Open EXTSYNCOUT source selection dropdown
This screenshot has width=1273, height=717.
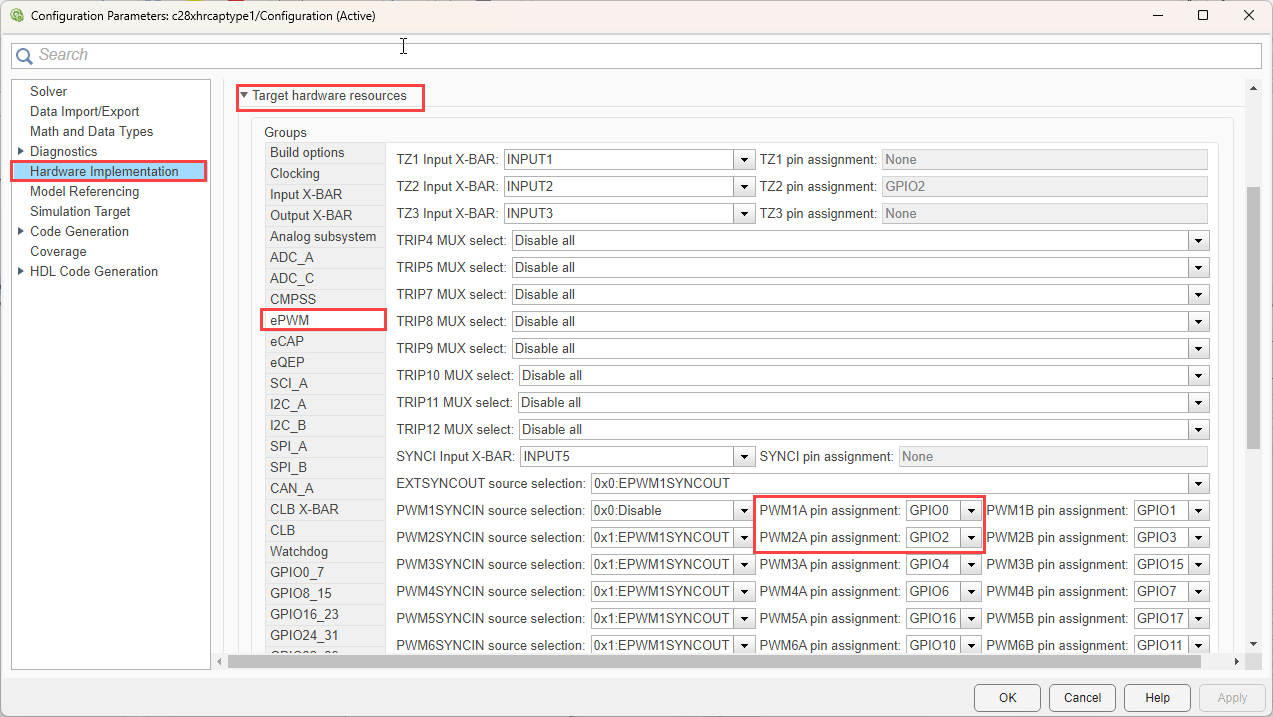point(1198,484)
